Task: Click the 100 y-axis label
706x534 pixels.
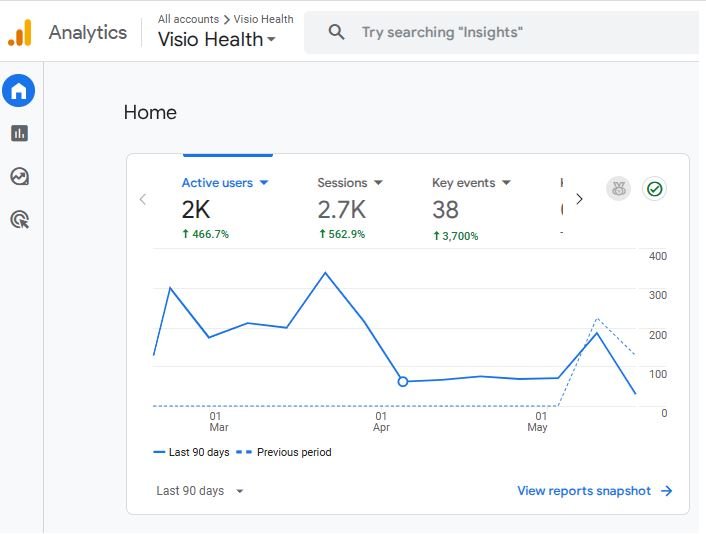Action: pos(658,374)
